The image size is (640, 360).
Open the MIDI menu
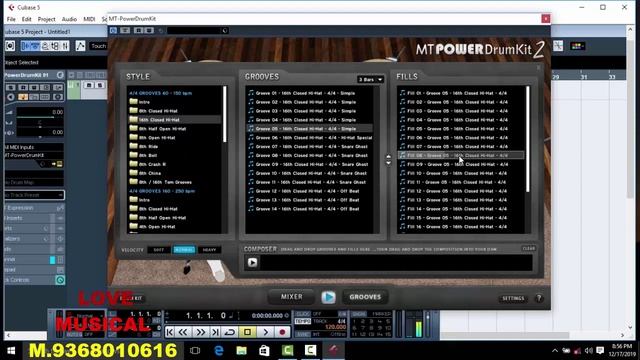tap(89, 19)
